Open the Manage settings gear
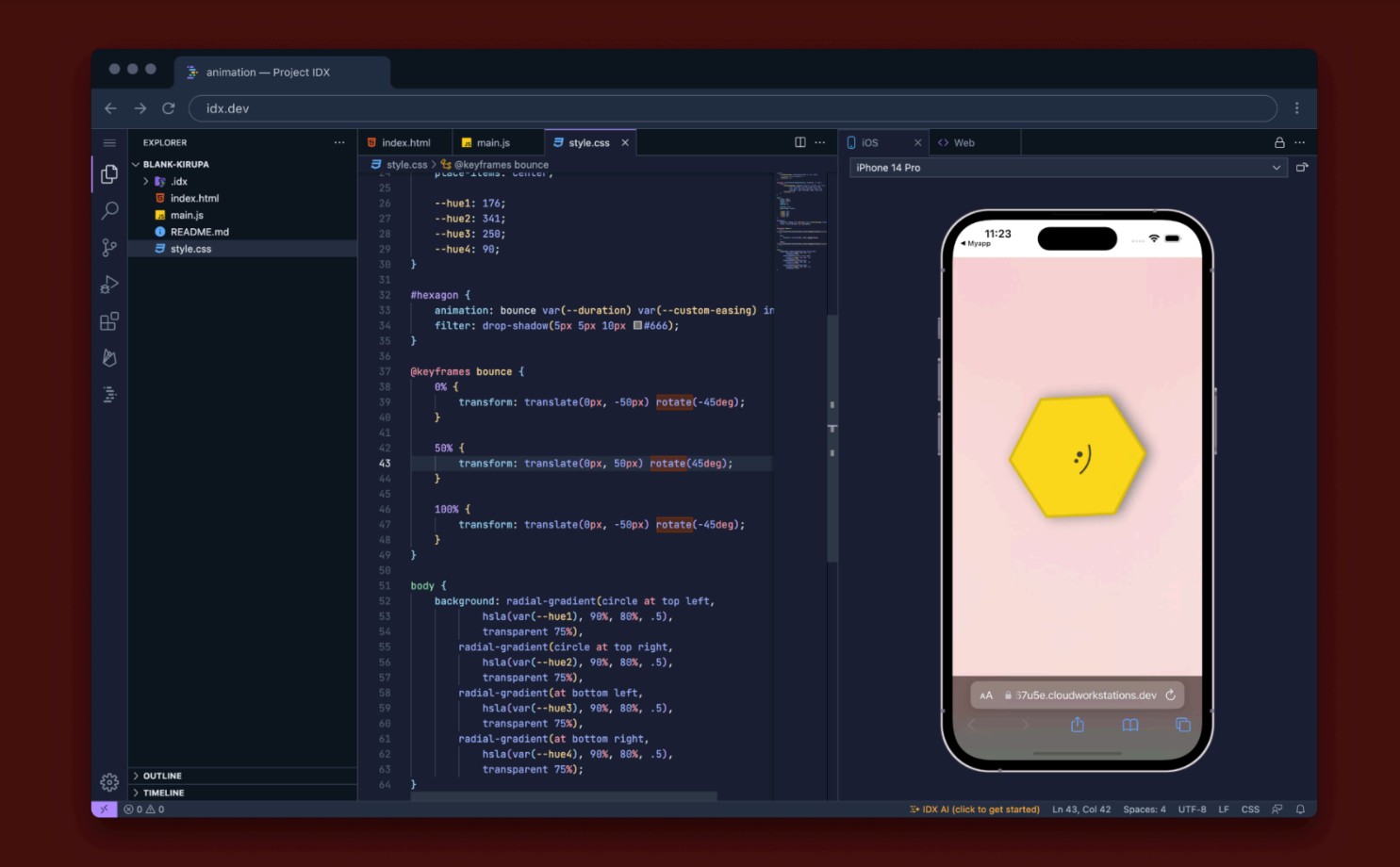 coord(109,781)
